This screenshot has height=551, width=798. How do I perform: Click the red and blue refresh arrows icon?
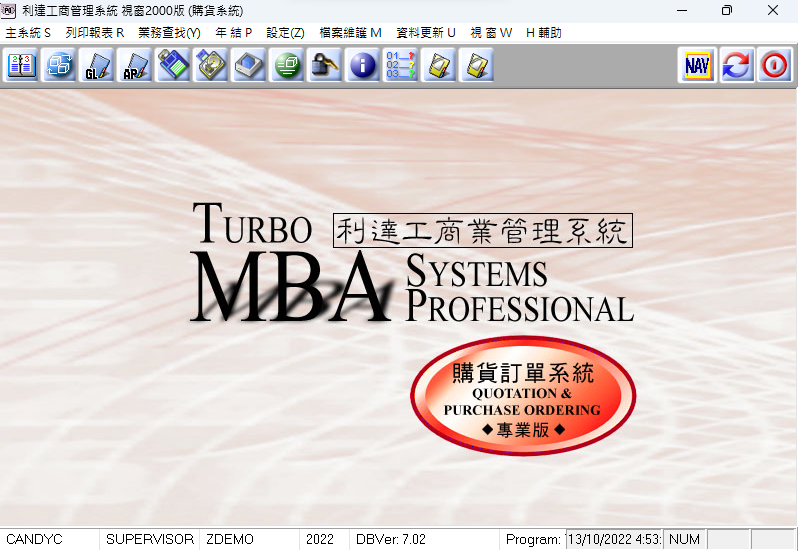(x=736, y=65)
